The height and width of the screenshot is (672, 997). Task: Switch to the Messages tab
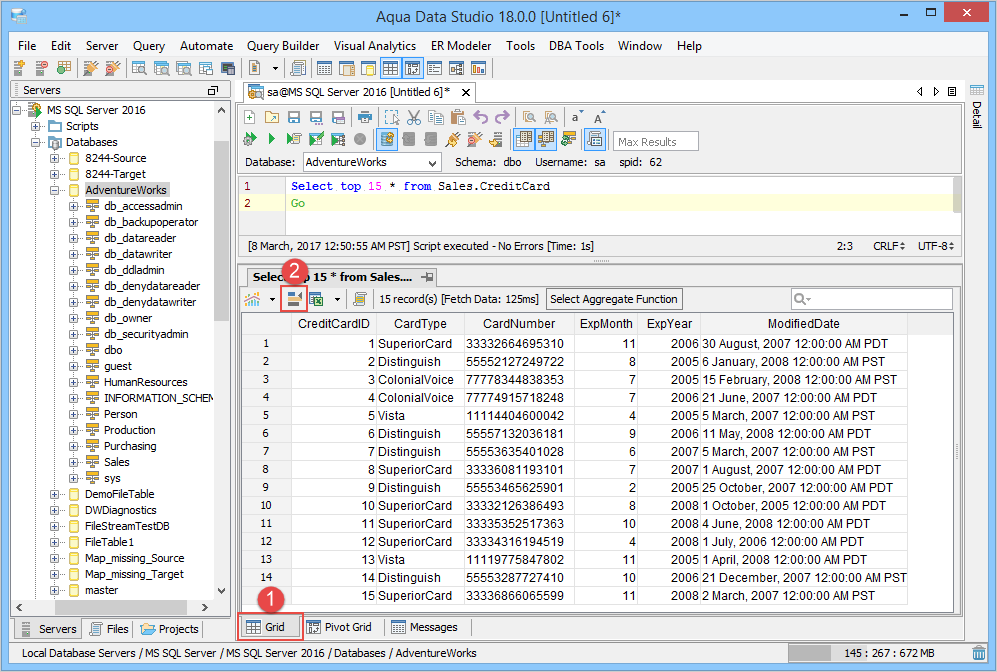pos(424,627)
